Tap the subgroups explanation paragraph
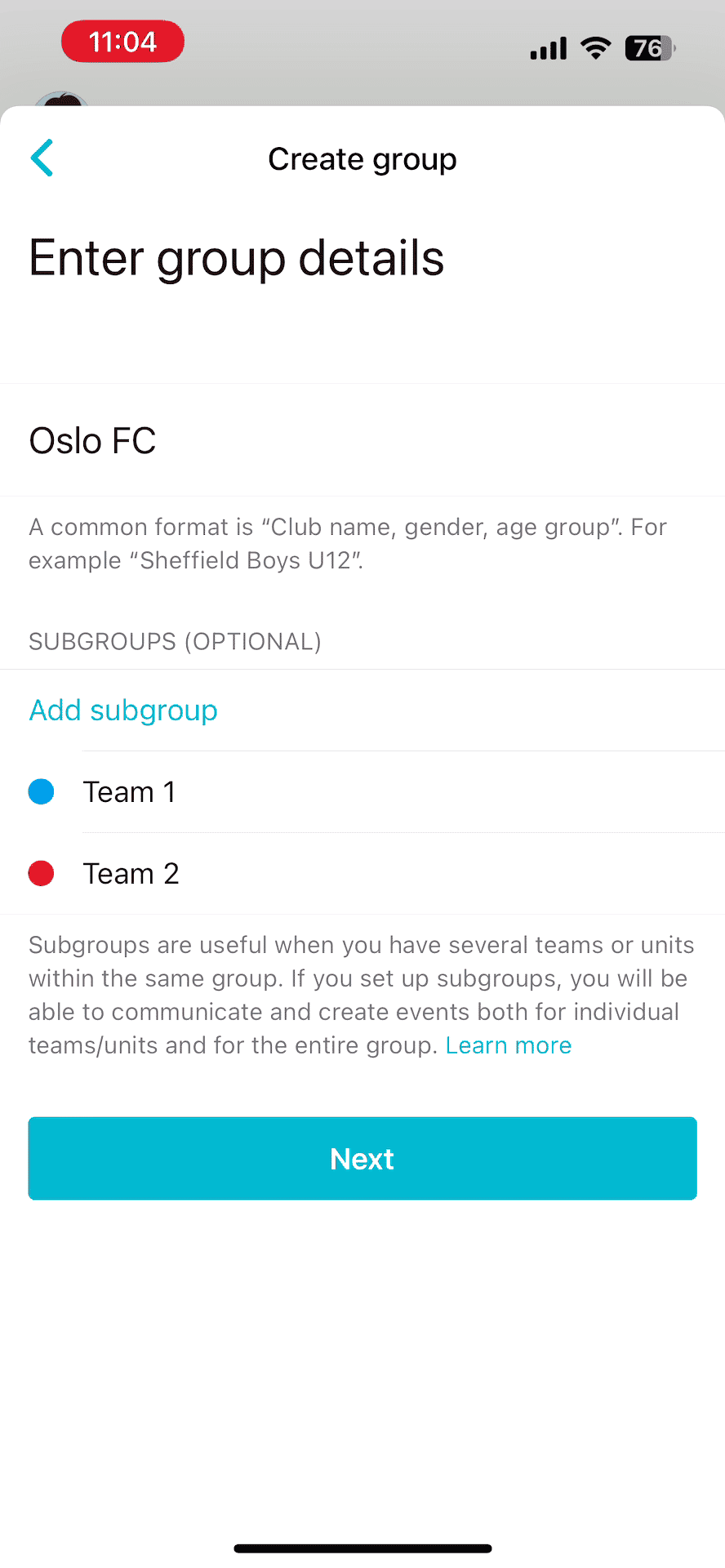Image resolution: width=725 pixels, height=1568 pixels. tap(359, 995)
